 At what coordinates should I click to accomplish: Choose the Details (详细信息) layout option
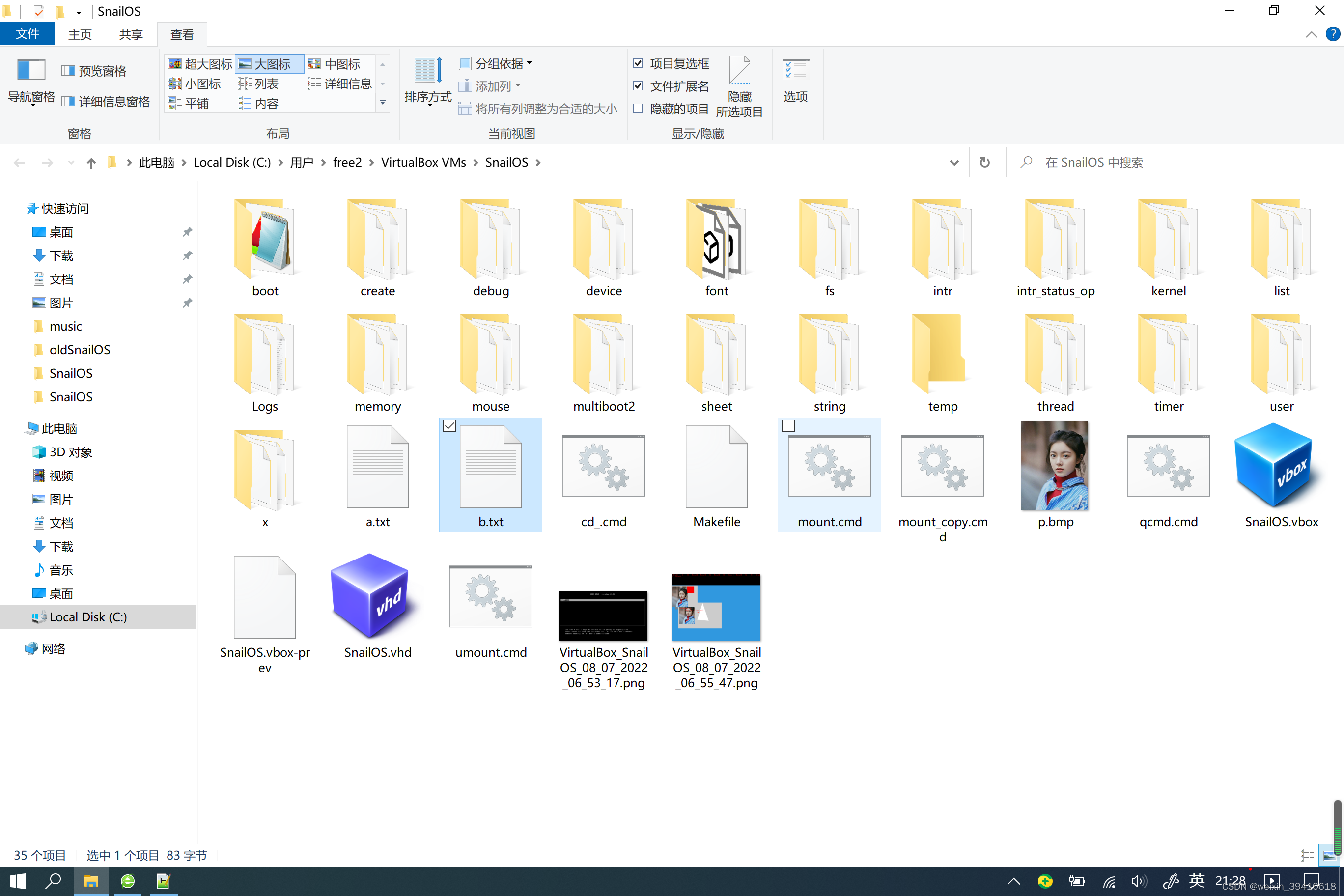340,84
